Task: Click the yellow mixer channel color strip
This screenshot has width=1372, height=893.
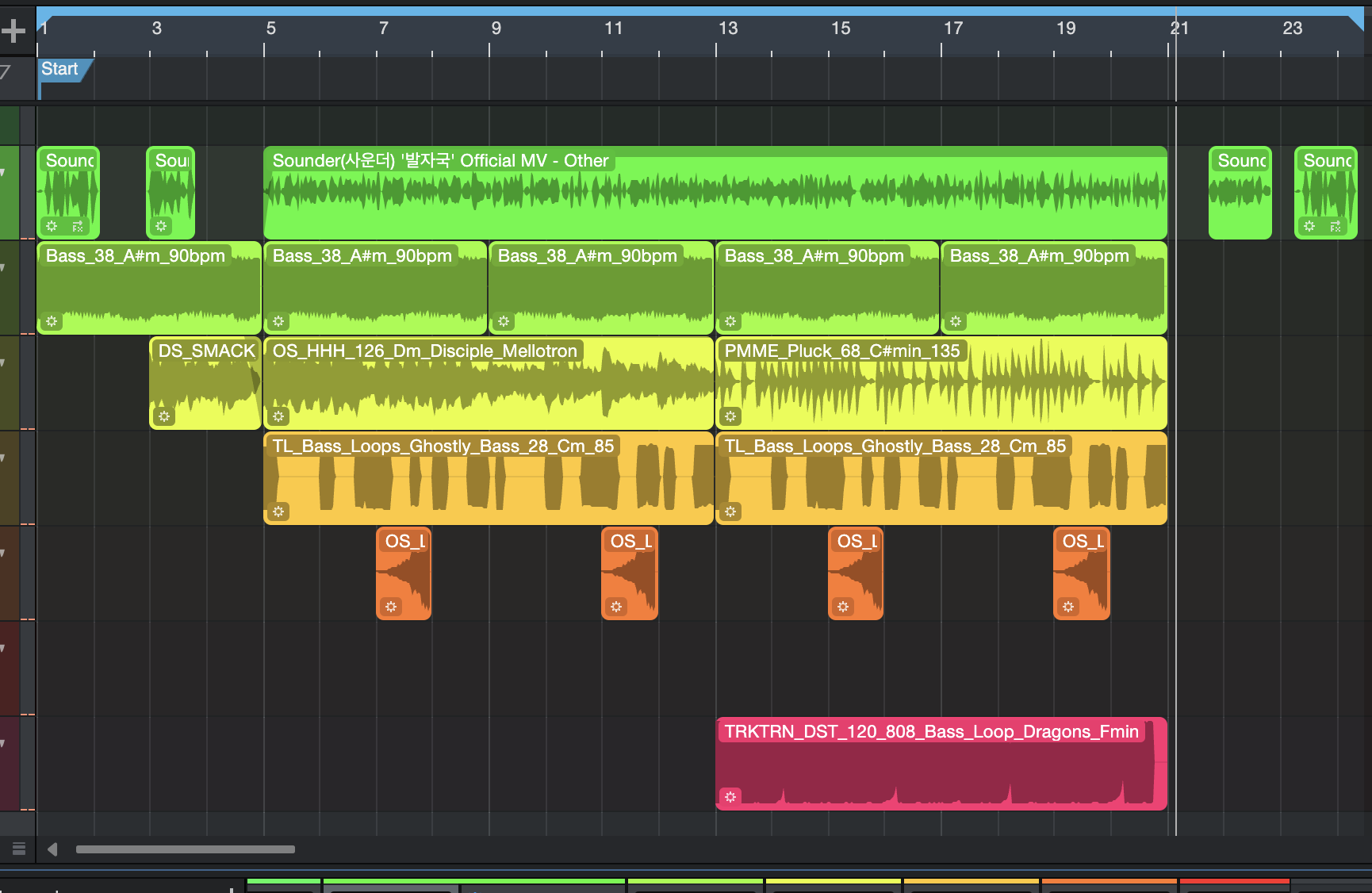Action: pyautogui.click(x=834, y=881)
